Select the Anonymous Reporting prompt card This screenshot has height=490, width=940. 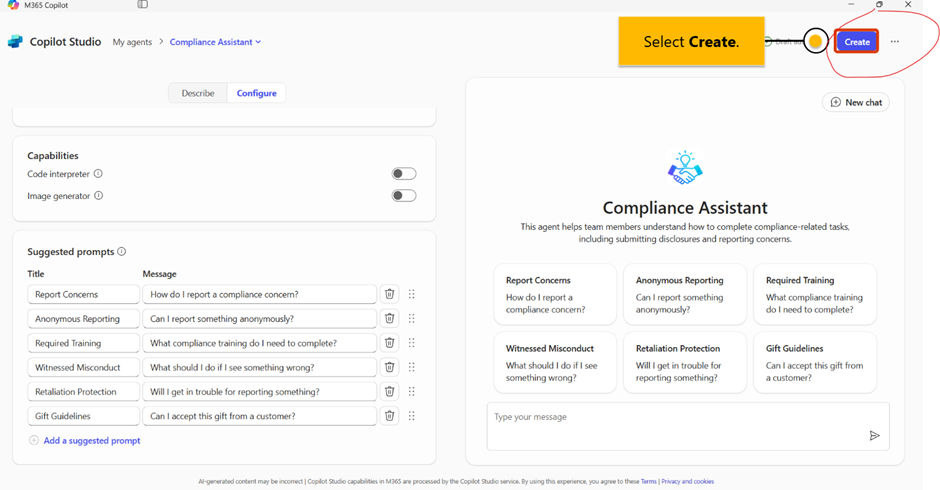(685, 294)
